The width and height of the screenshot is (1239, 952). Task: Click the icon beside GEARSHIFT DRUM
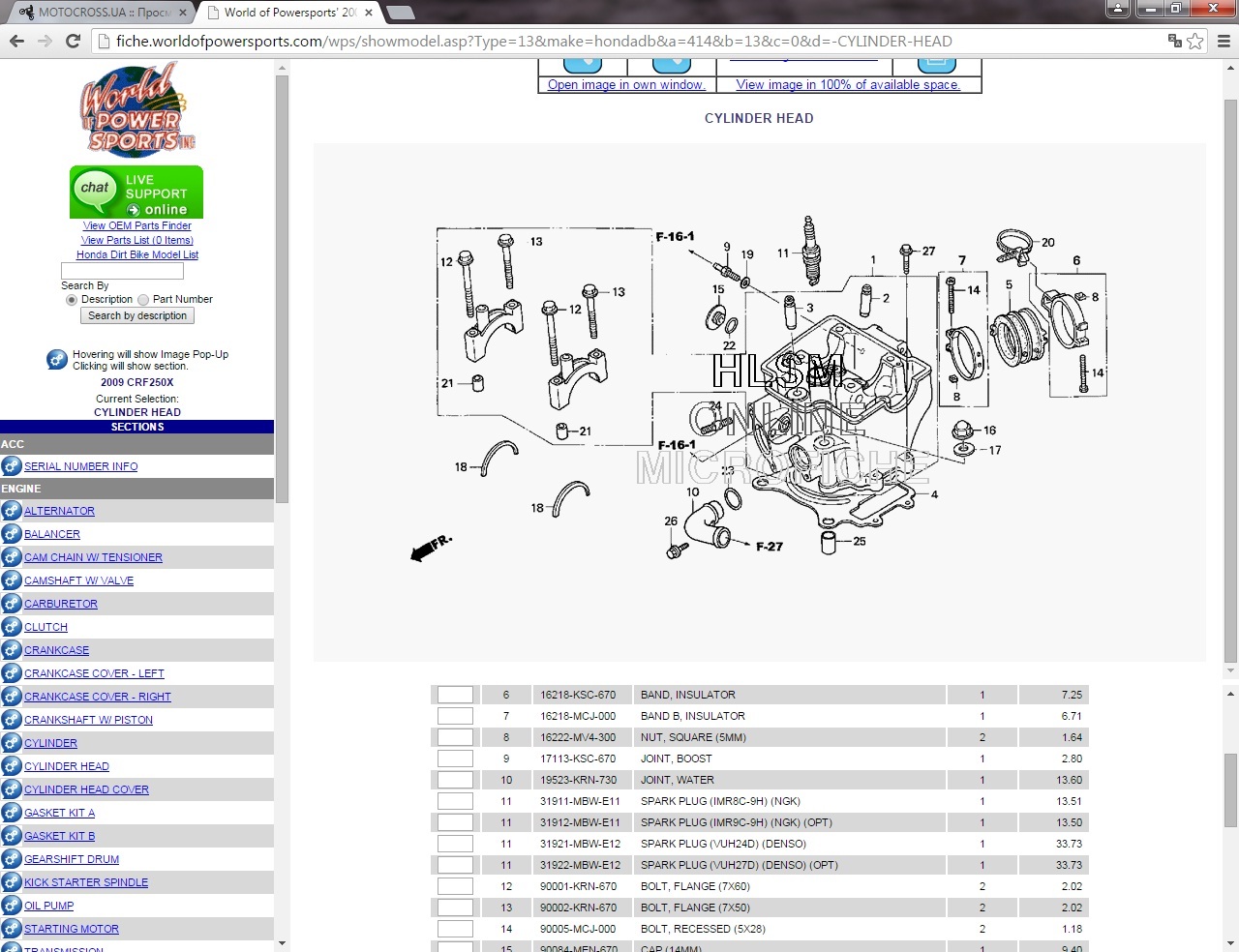(12, 859)
